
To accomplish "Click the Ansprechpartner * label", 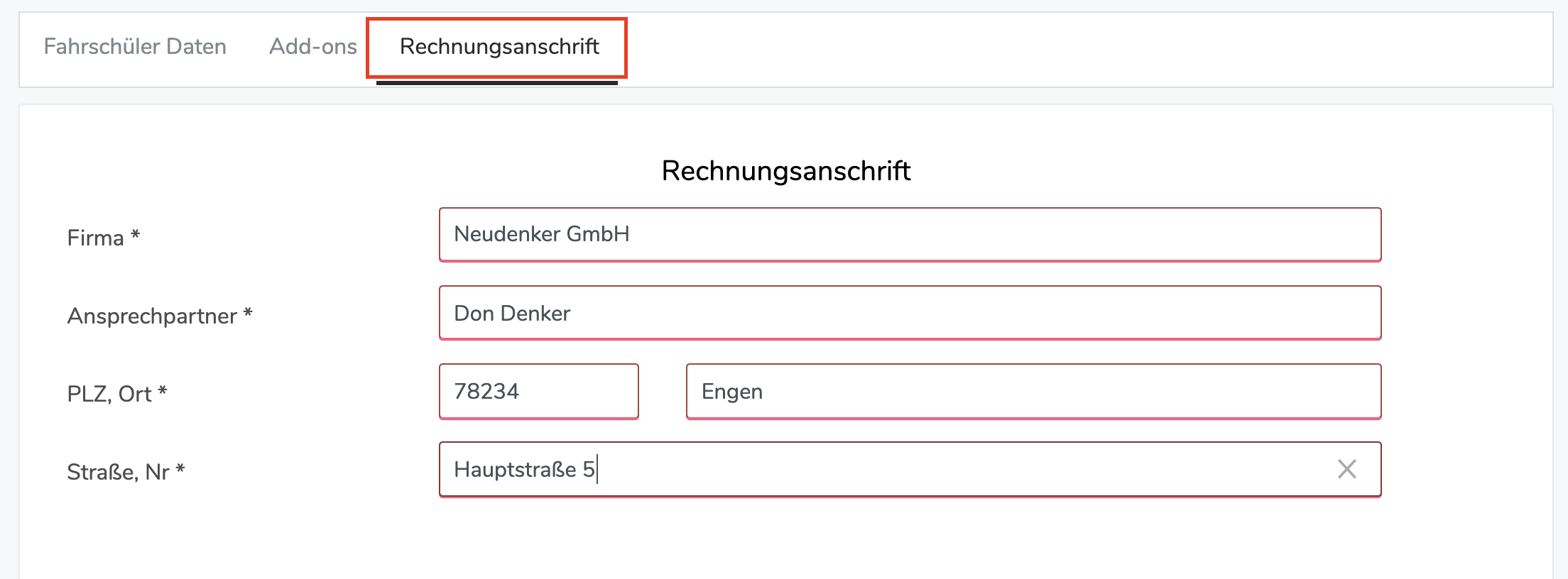I will pyautogui.click(x=160, y=316).
